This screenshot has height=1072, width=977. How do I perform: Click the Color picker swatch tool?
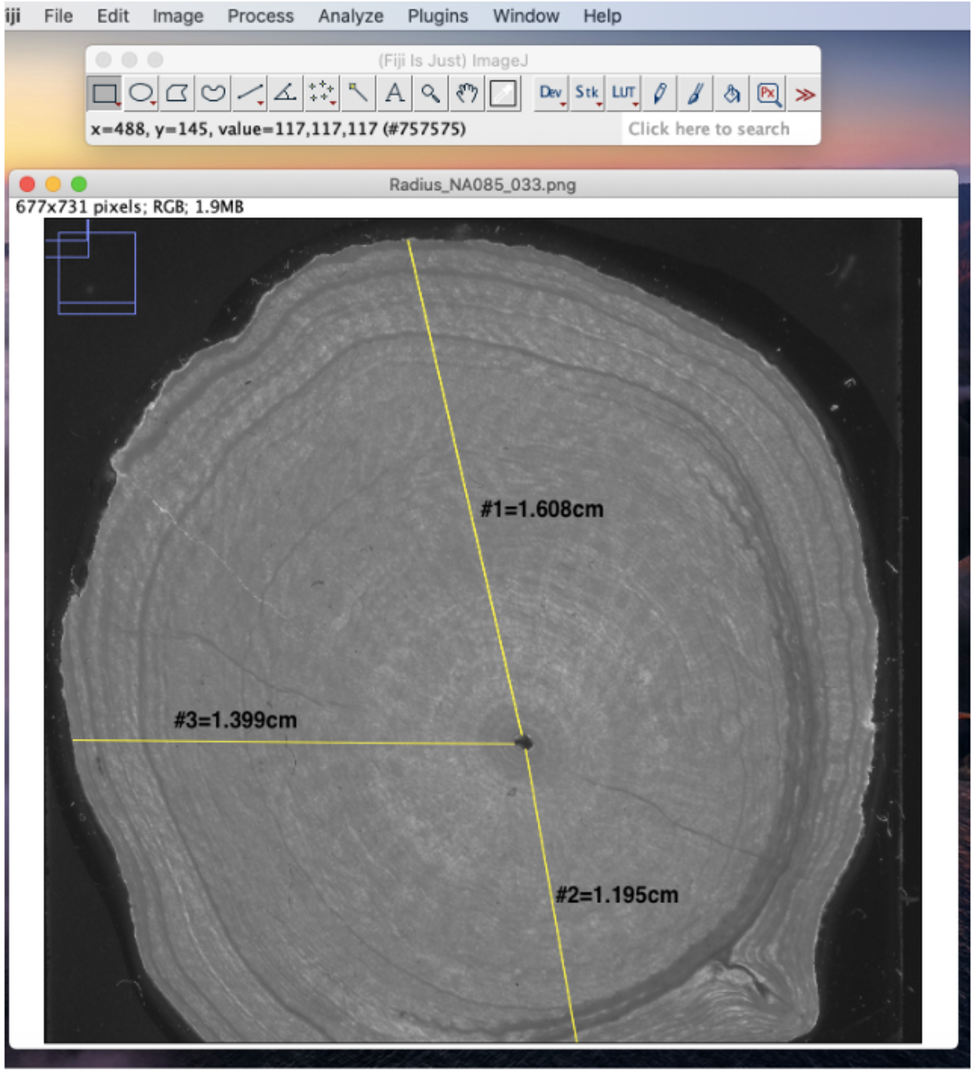tap(503, 94)
